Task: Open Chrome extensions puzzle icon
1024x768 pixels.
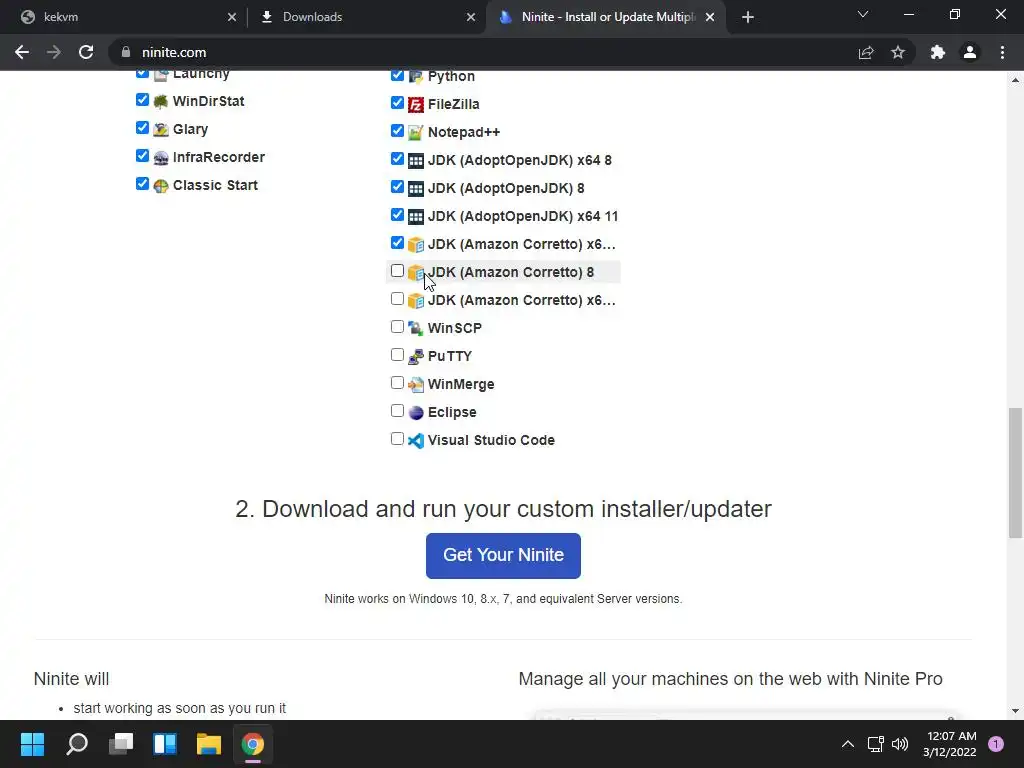Action: tap(938, 52)
